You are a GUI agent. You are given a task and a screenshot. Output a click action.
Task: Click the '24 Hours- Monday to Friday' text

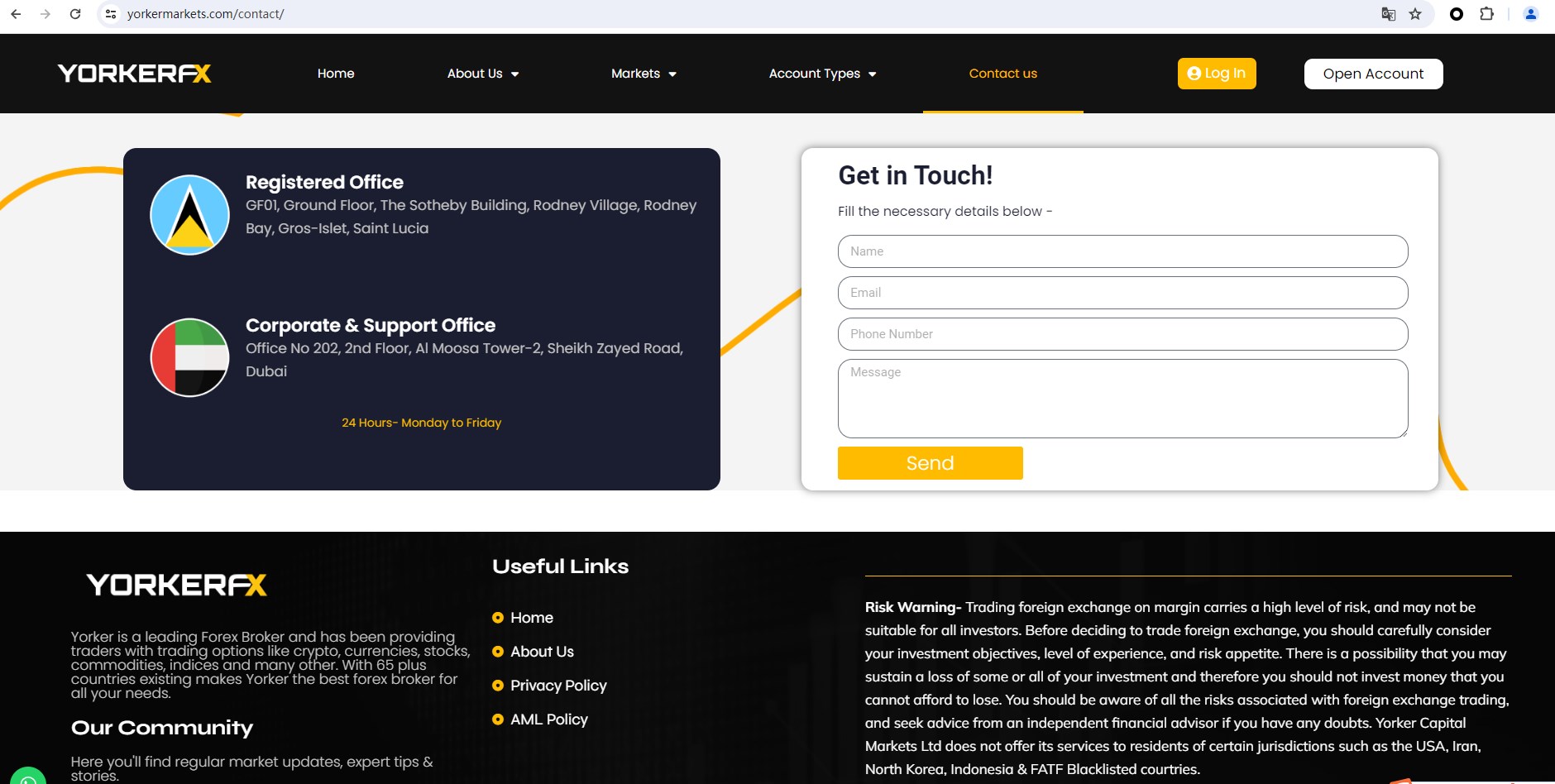(x=422, y=423)
